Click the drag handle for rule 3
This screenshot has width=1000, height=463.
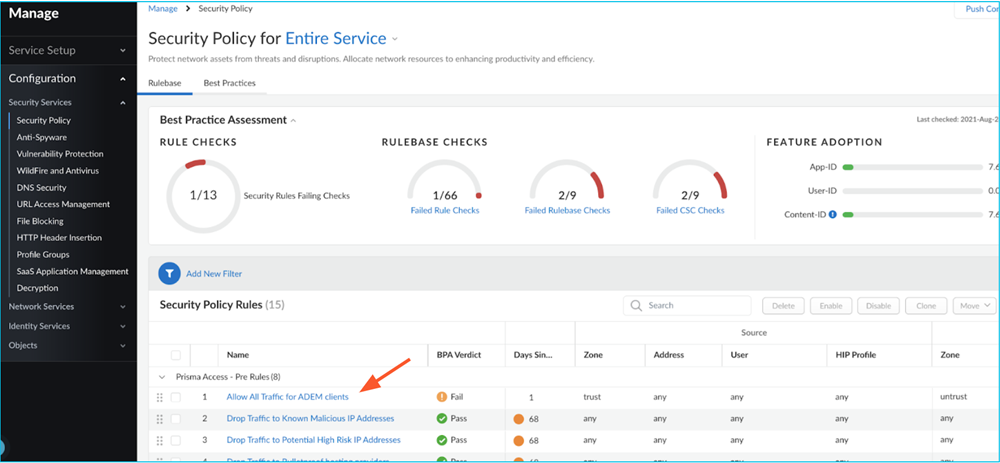tap(158, 440)
